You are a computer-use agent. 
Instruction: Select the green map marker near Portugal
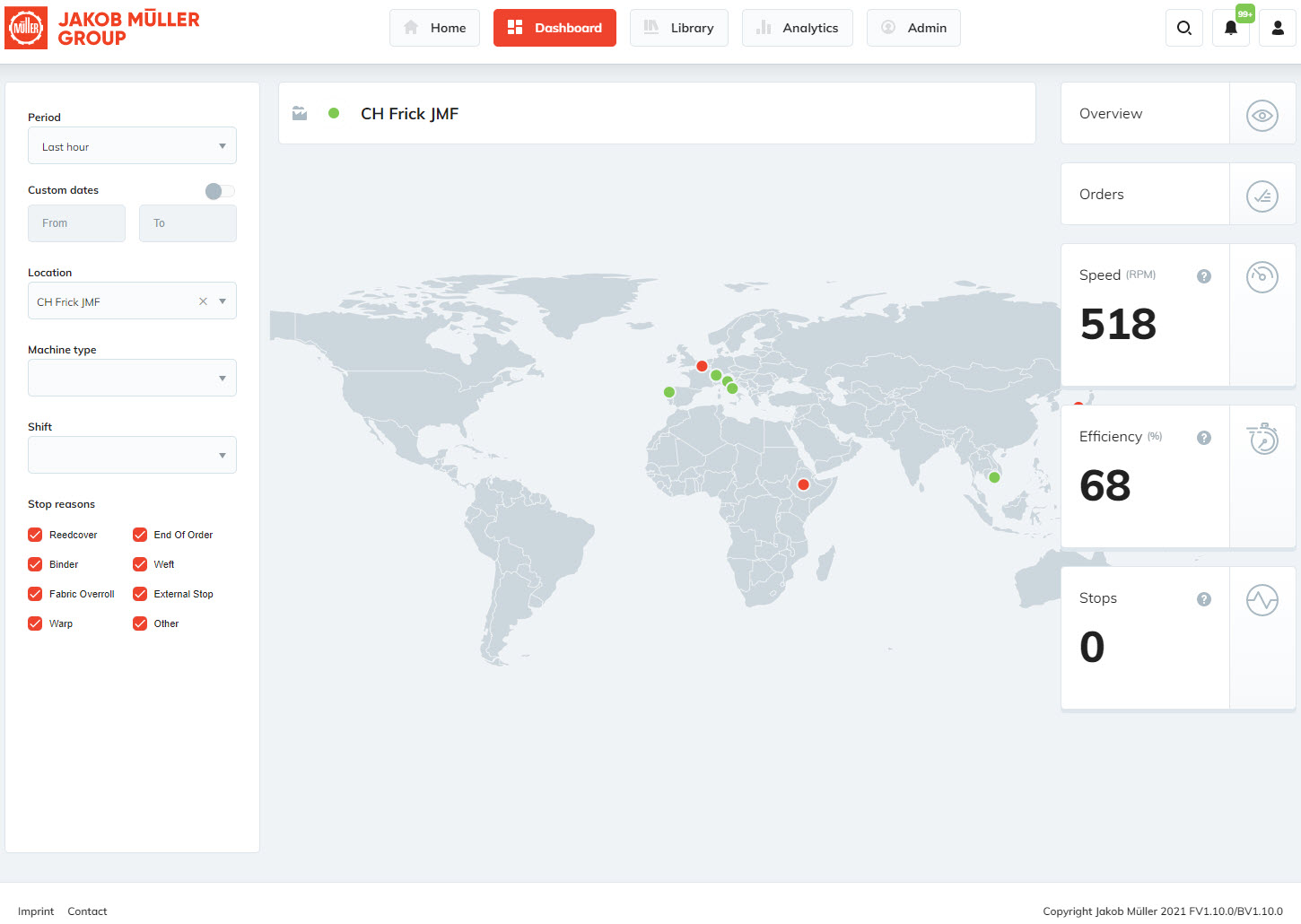coord(669,392)
